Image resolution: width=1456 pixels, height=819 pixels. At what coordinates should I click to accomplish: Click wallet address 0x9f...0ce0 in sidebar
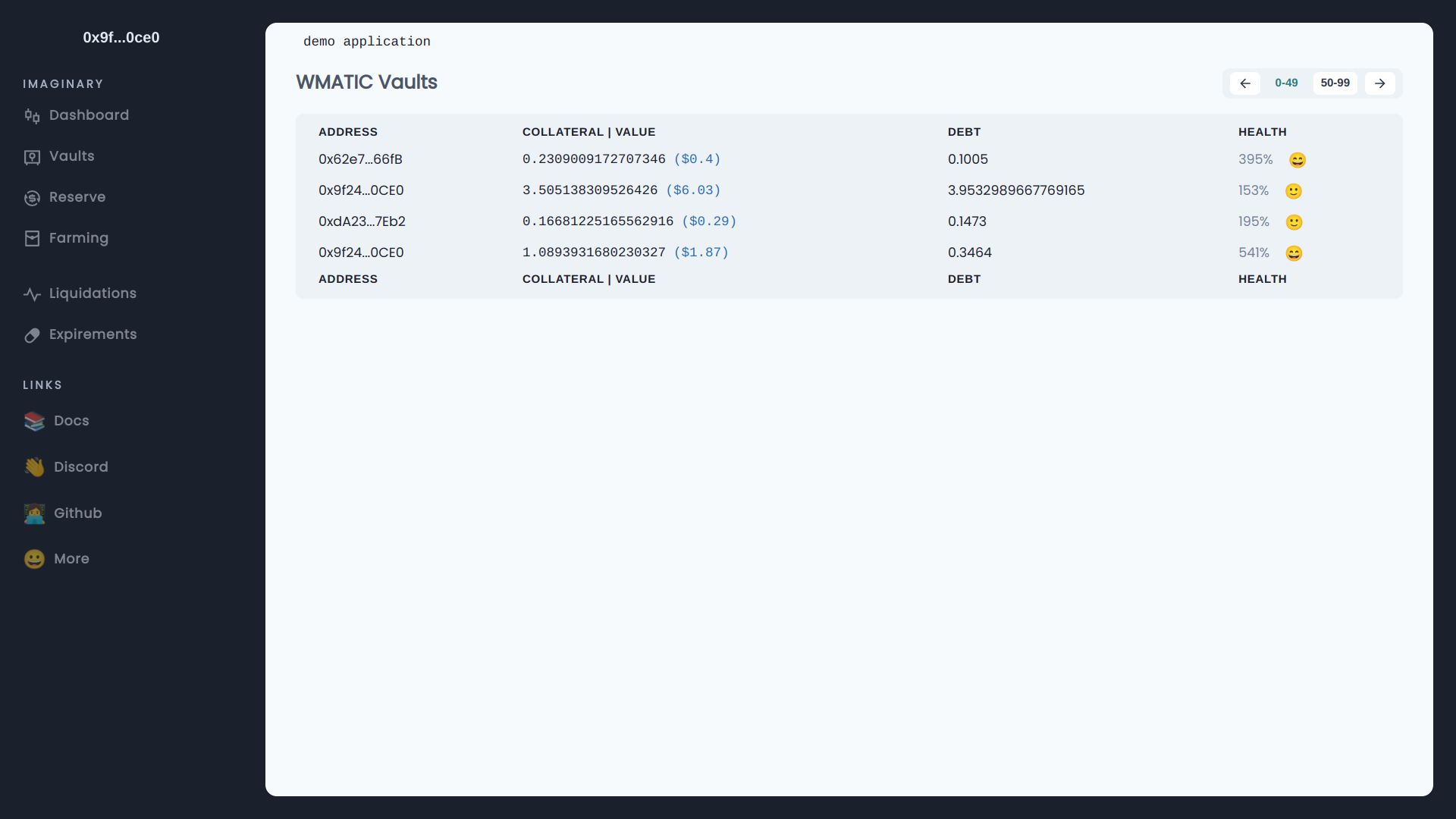click(x=121, y=38)
